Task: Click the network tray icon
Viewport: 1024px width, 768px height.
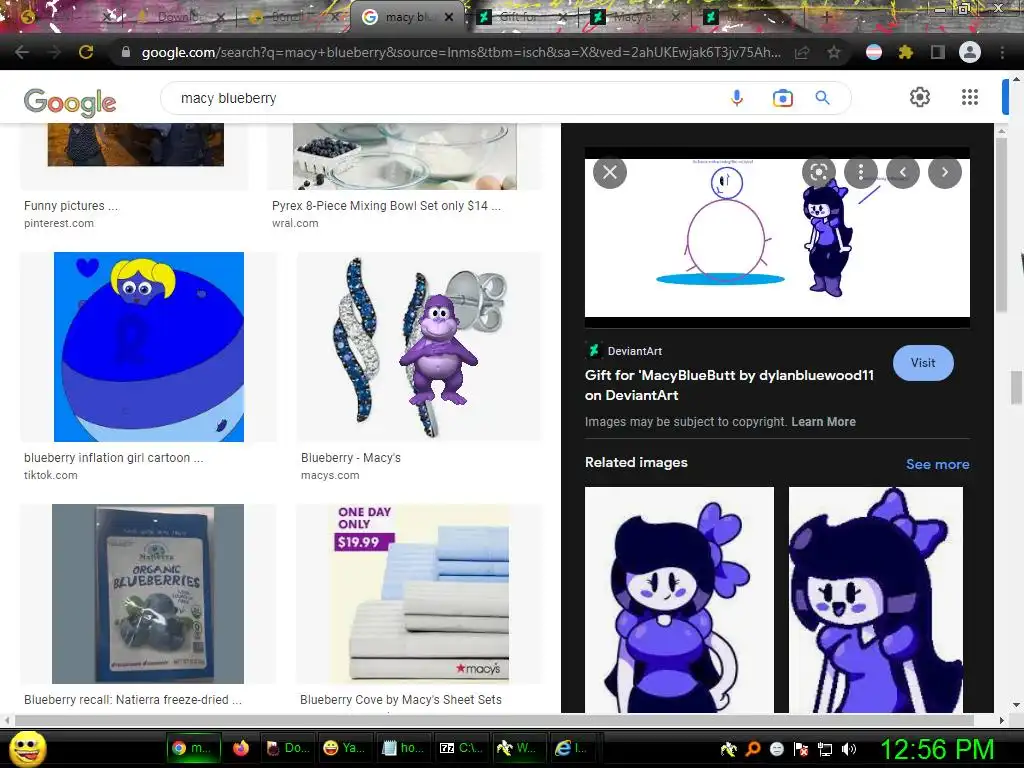Action: 825,750
